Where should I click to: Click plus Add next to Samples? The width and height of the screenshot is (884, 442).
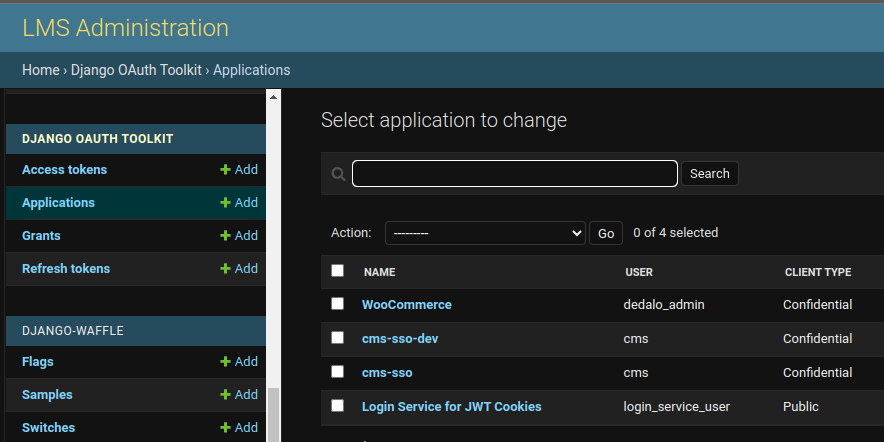click(239, 395)
